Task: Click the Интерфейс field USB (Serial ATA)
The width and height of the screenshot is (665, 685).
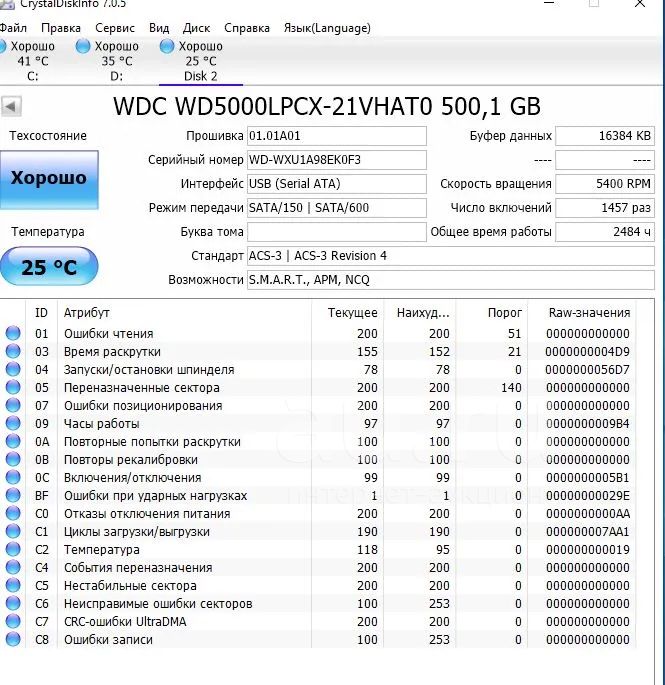Action: pos(337,184)
